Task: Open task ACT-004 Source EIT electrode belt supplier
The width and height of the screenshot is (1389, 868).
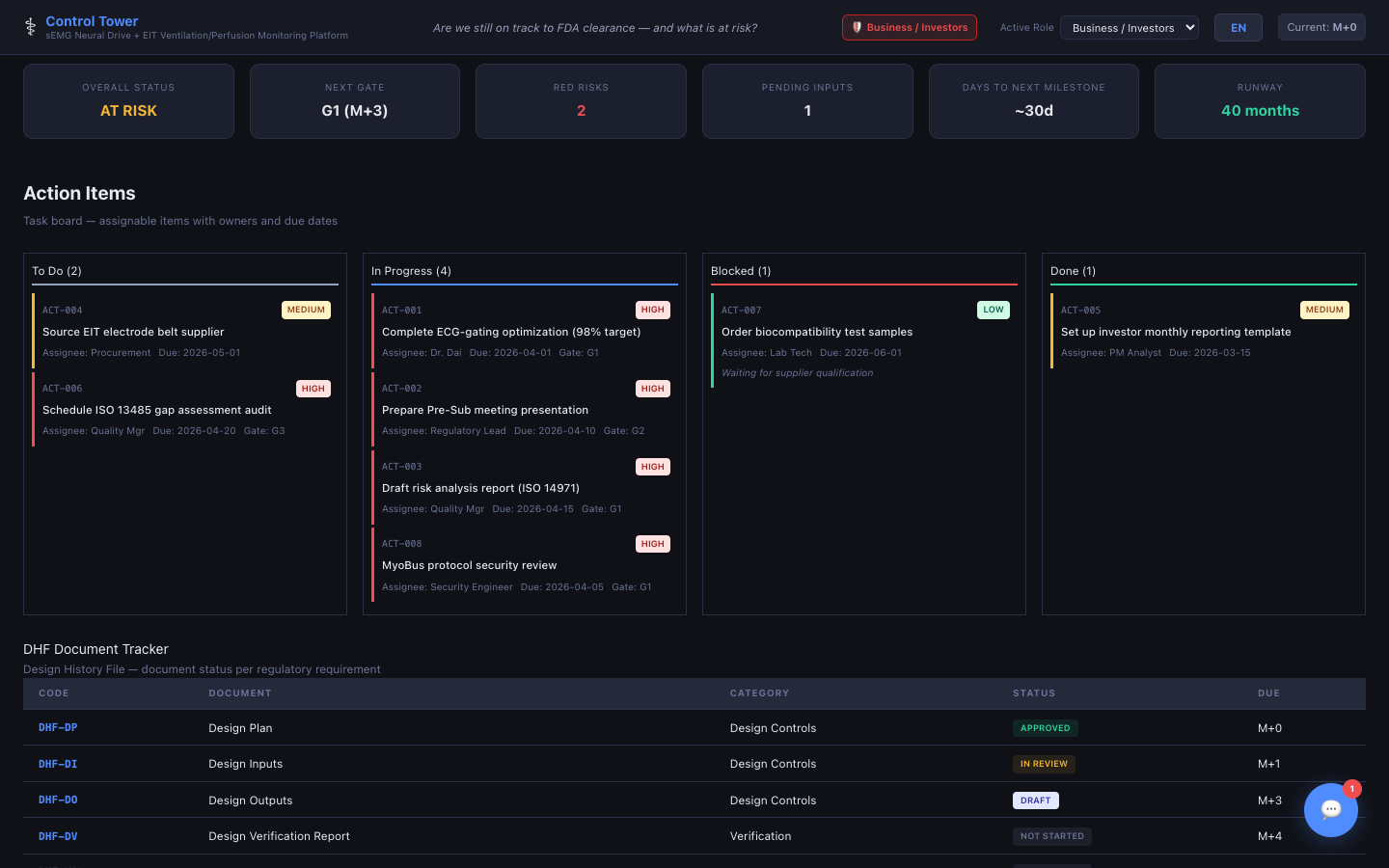Action: click(183, 332)
